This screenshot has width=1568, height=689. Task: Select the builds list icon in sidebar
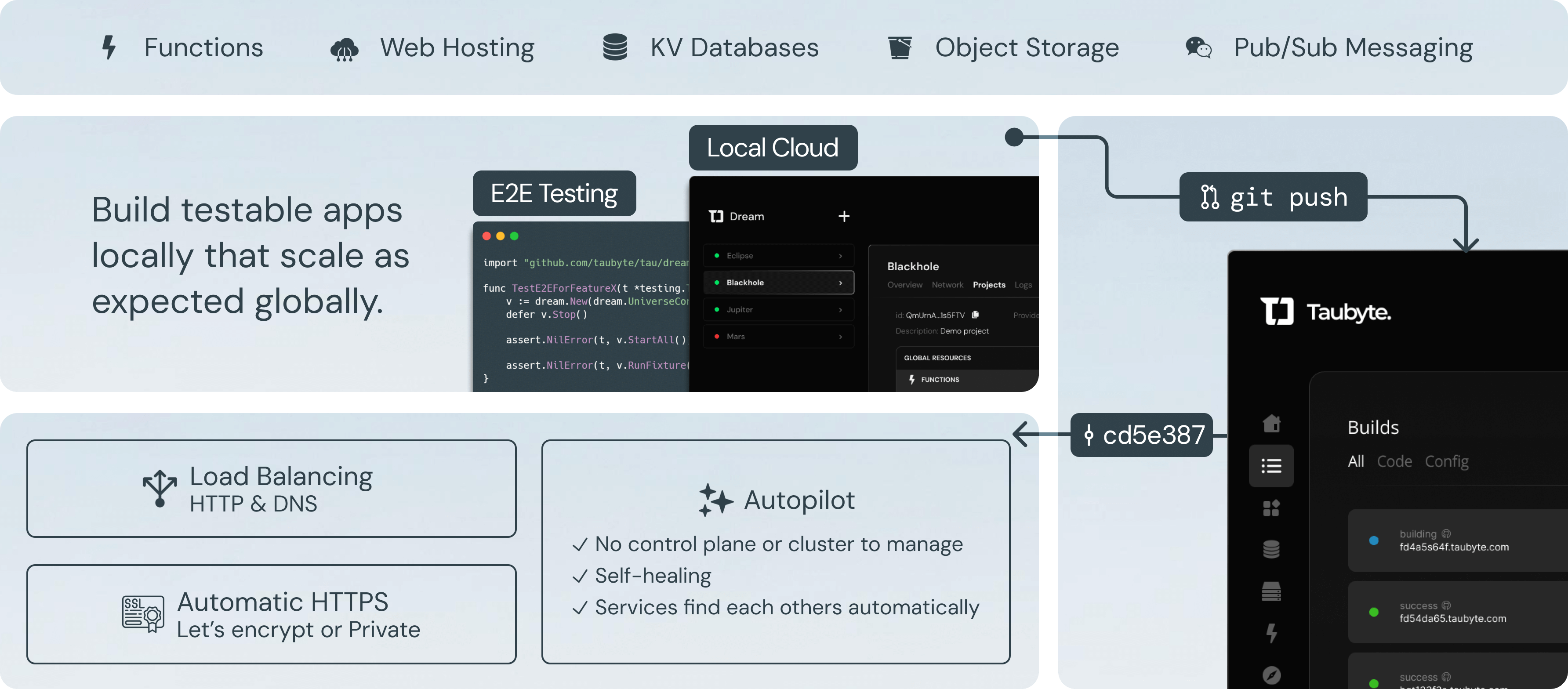click(x=1271, y=466)
